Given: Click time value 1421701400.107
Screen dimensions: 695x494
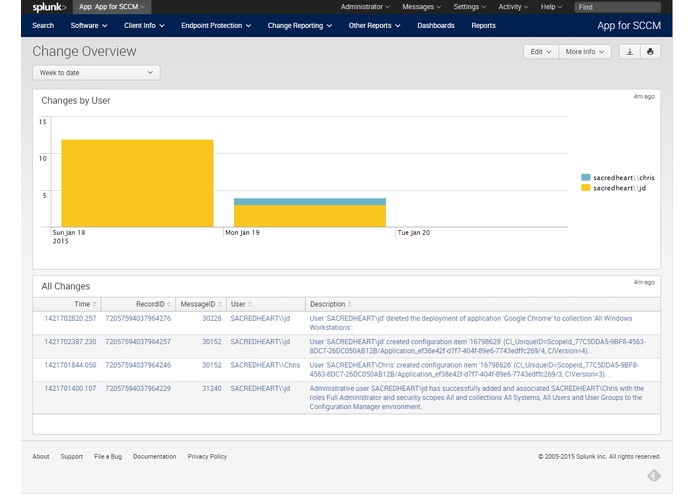Looking at the screenshot, I should (70, 389).
